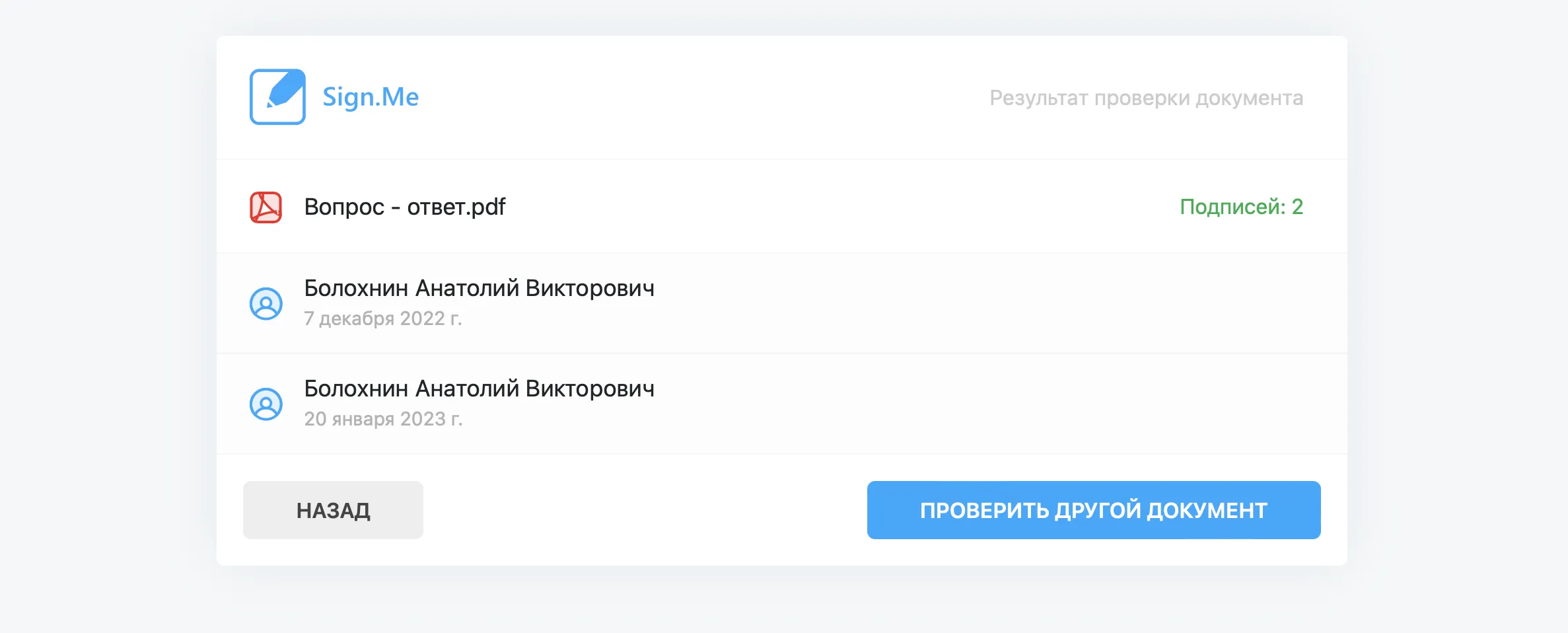Open file name Вопрос - ответ.pdf

405,207
